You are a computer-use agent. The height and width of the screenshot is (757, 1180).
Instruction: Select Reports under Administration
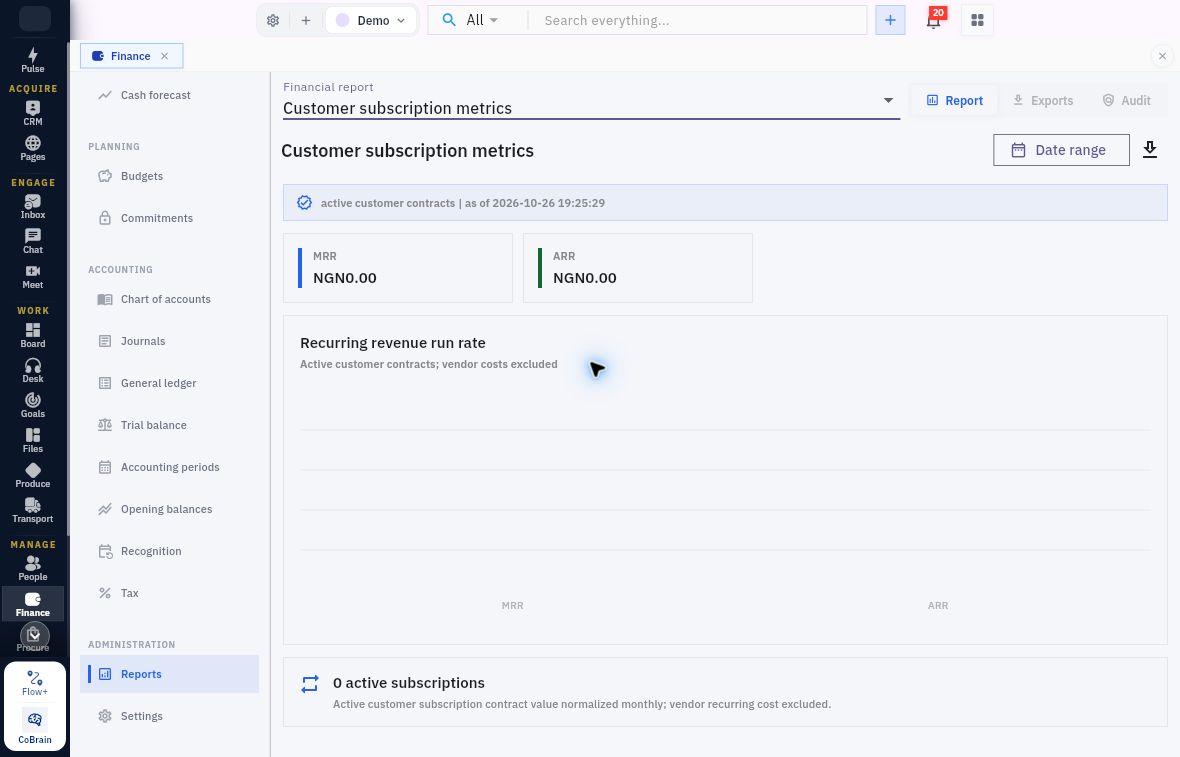pyautogui.click(x=169, y=674)
